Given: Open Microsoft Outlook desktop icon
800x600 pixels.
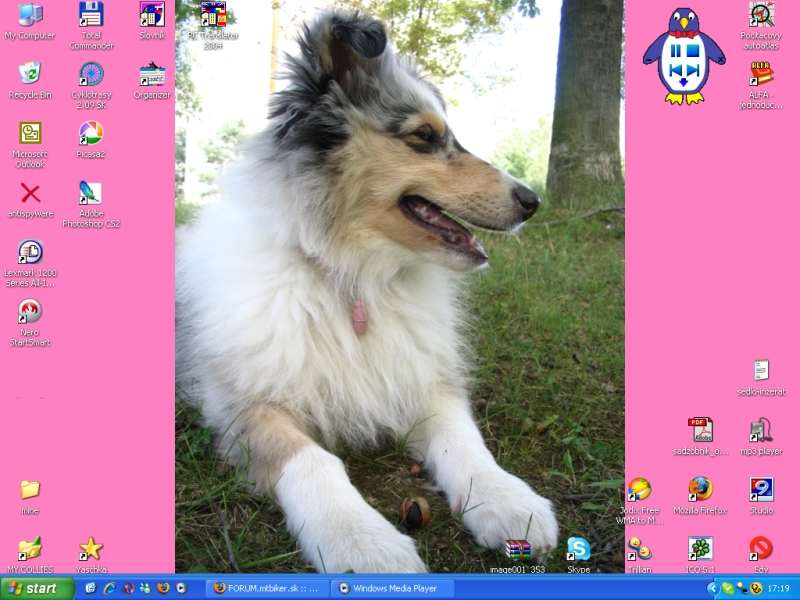Looking at the screenshot, I should point(30,133).
